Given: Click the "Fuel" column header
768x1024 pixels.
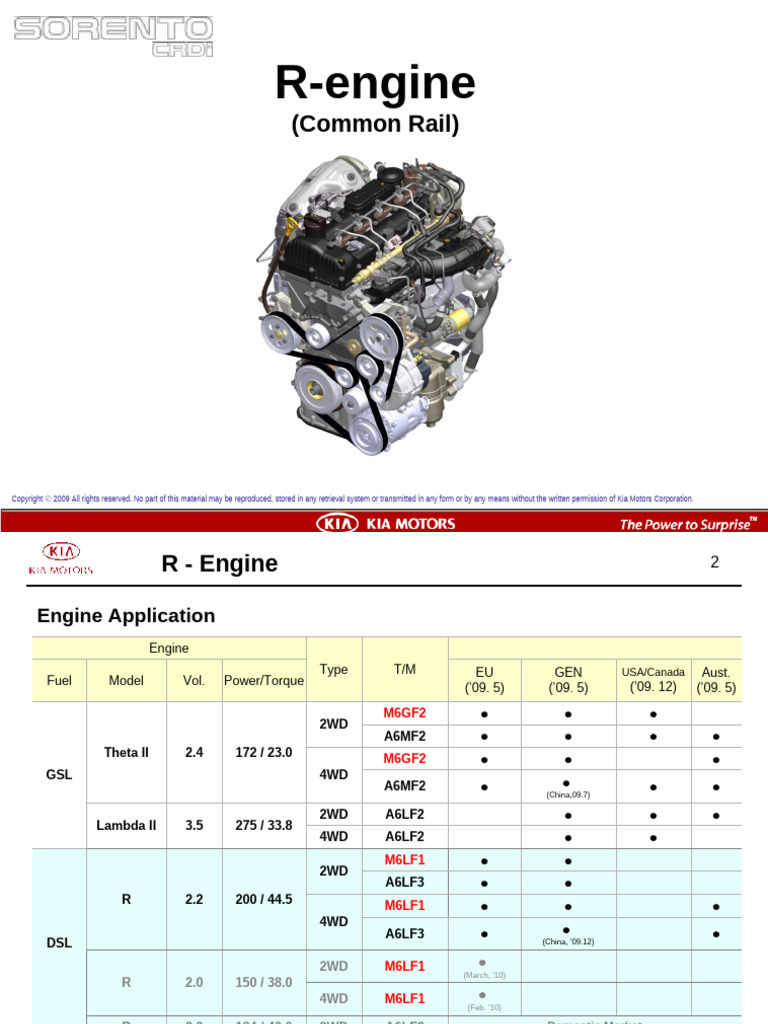Looking at the screenshot, I should [x=59, y=680].
